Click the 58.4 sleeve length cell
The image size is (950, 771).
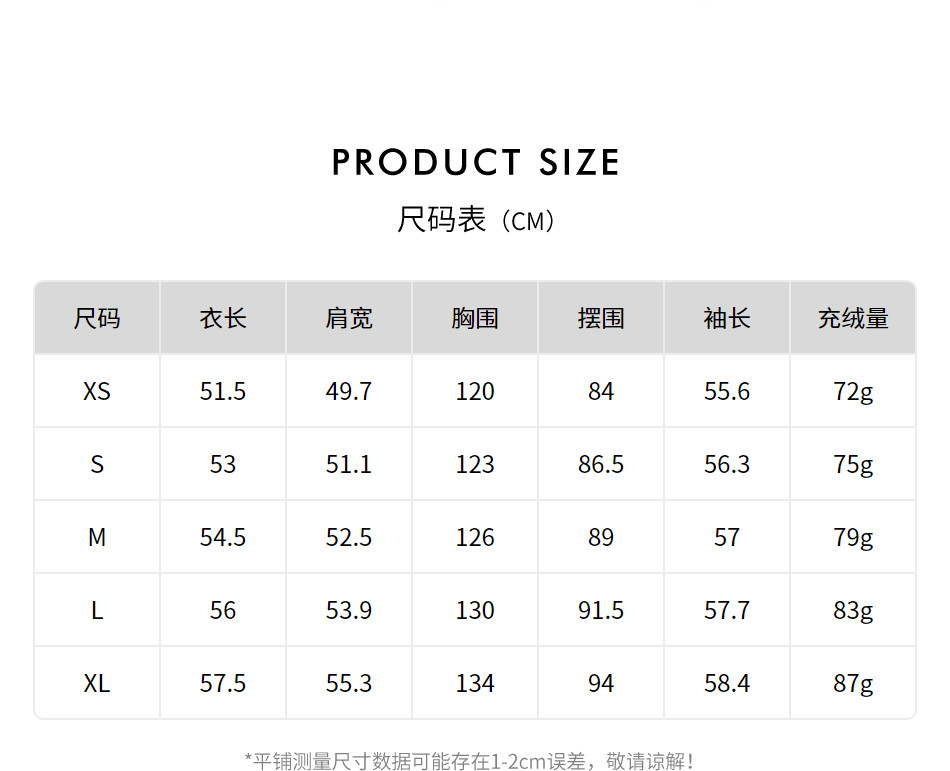click(x=727, y=683)
